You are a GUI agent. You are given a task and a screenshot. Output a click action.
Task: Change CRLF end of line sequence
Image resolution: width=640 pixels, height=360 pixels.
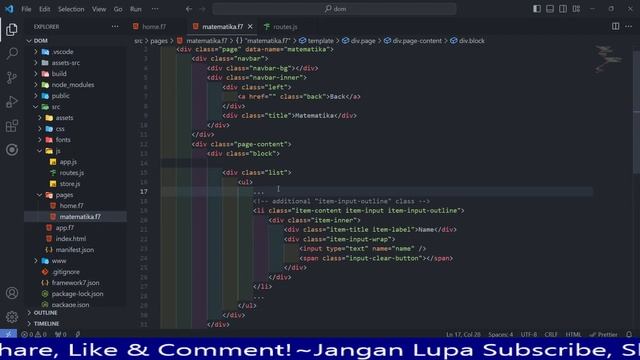point(551,334)
